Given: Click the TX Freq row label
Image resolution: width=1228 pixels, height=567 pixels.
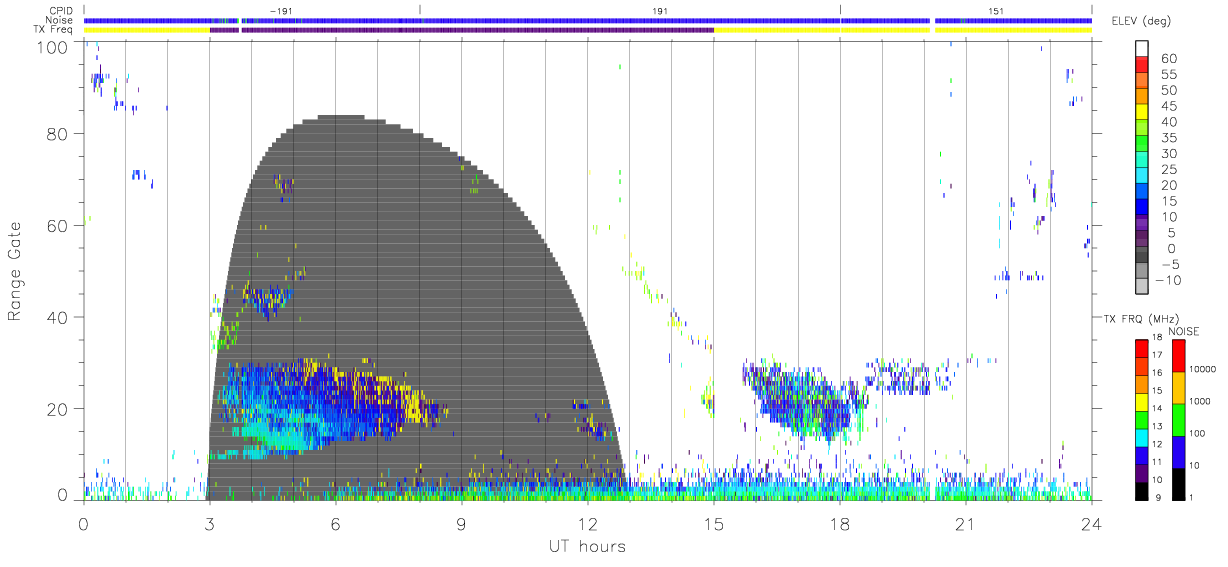Looking at the screenshot, I should [54, 30].
